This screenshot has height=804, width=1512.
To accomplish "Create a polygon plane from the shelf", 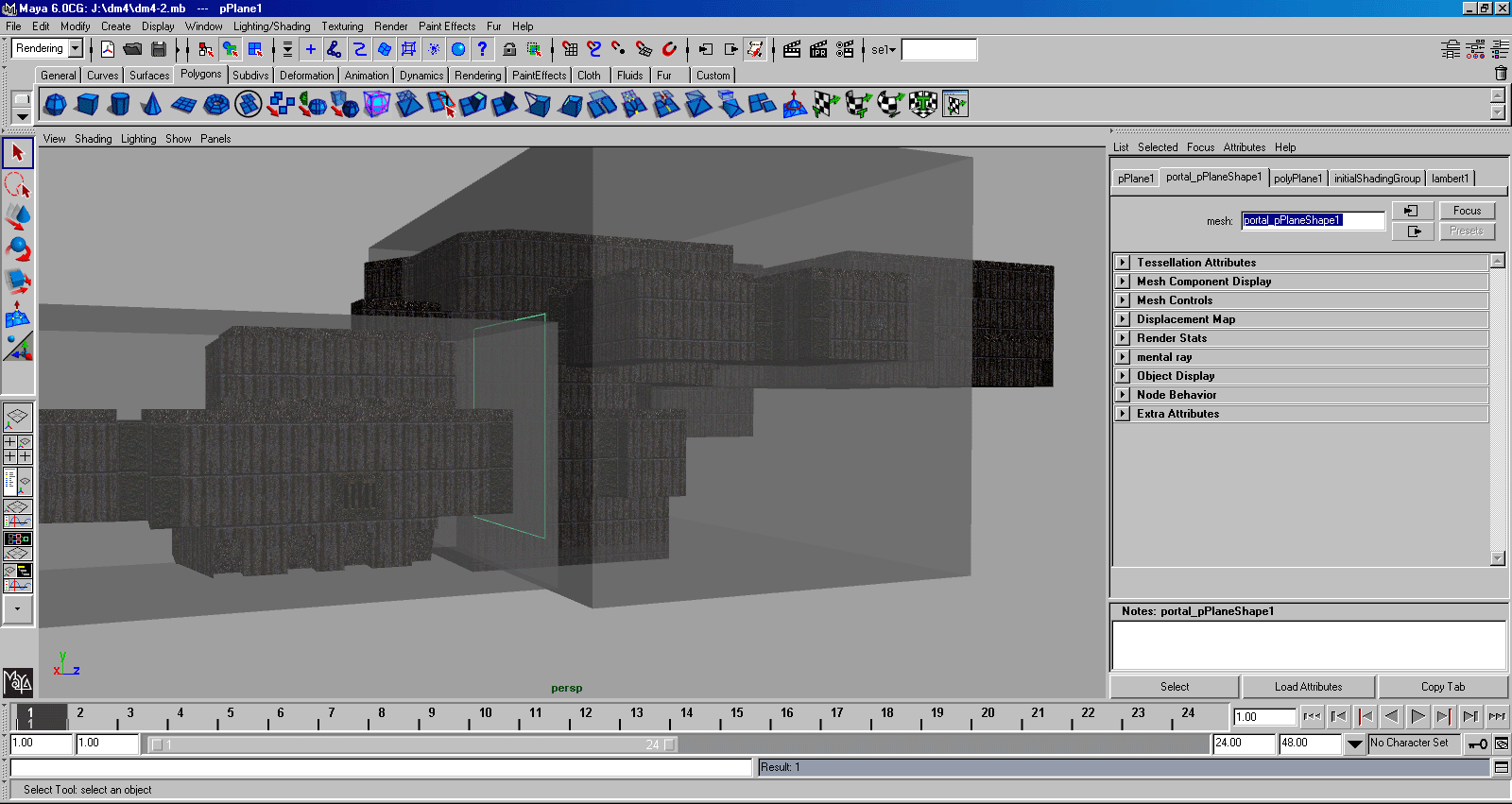I will pos(184,104).
